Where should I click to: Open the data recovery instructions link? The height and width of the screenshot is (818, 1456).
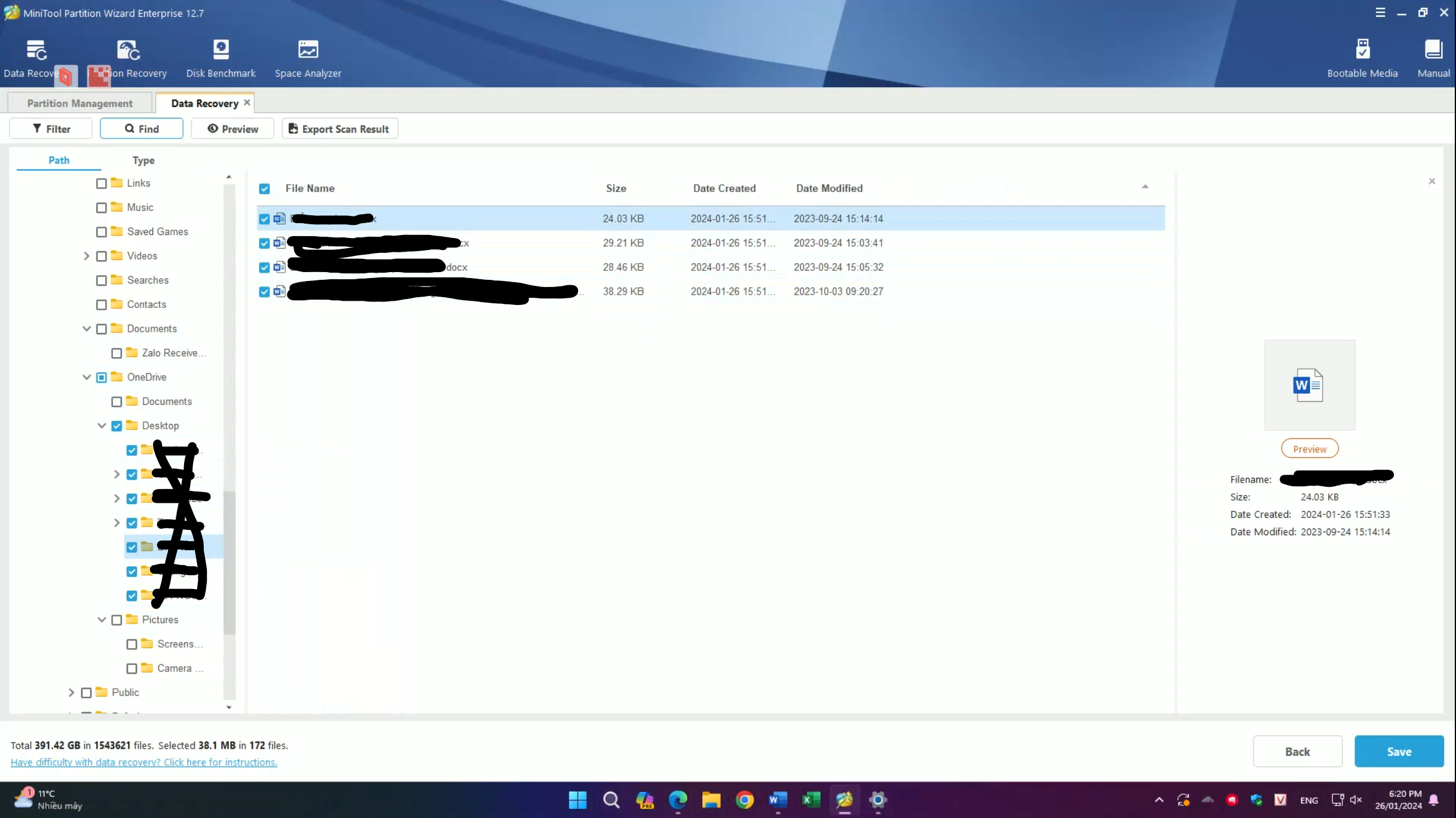pos(143,762)
